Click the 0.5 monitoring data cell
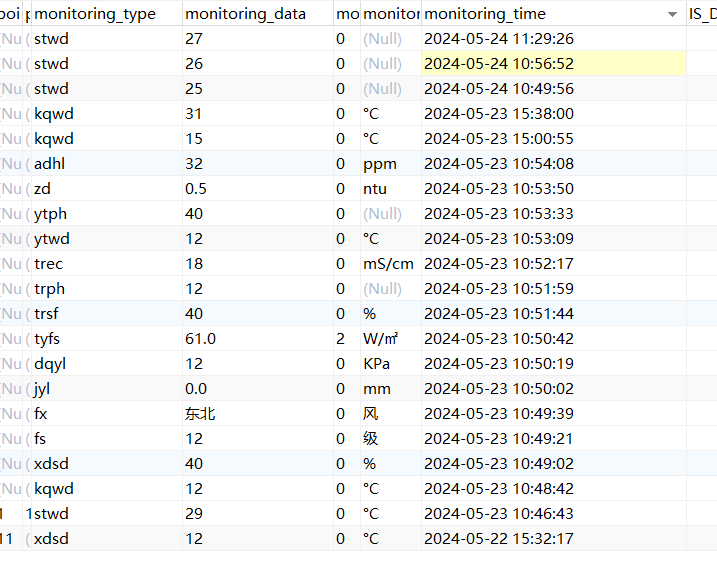717x576 pixels. click(x=197, y=188)
